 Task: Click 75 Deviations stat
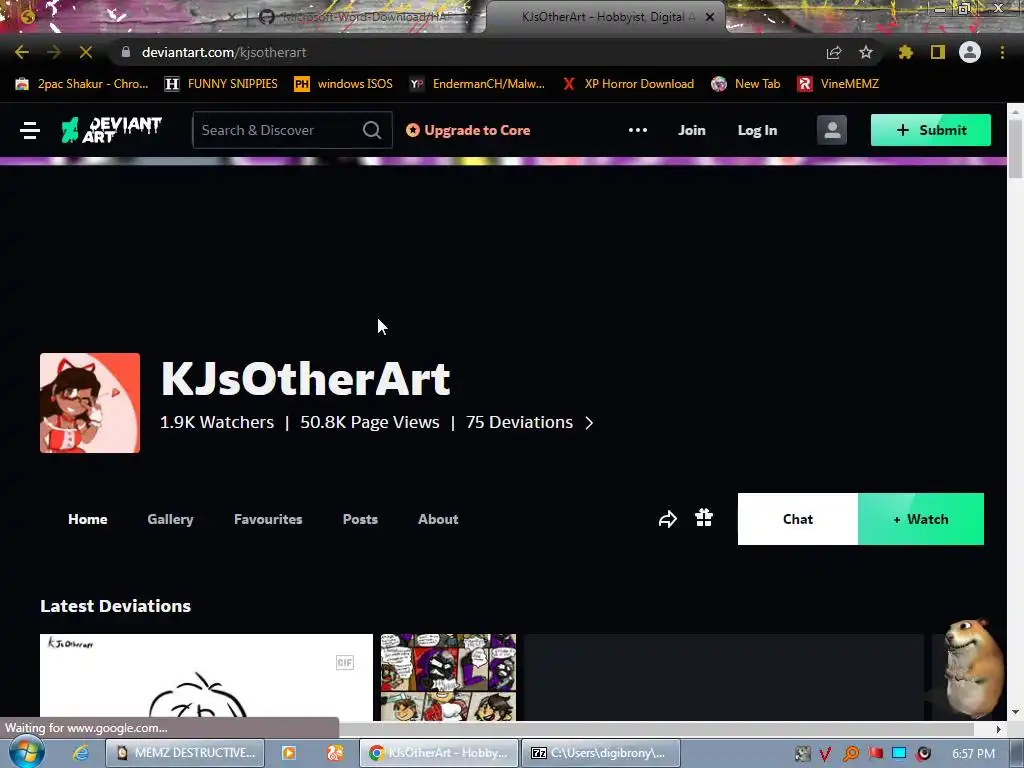(519, 423)
